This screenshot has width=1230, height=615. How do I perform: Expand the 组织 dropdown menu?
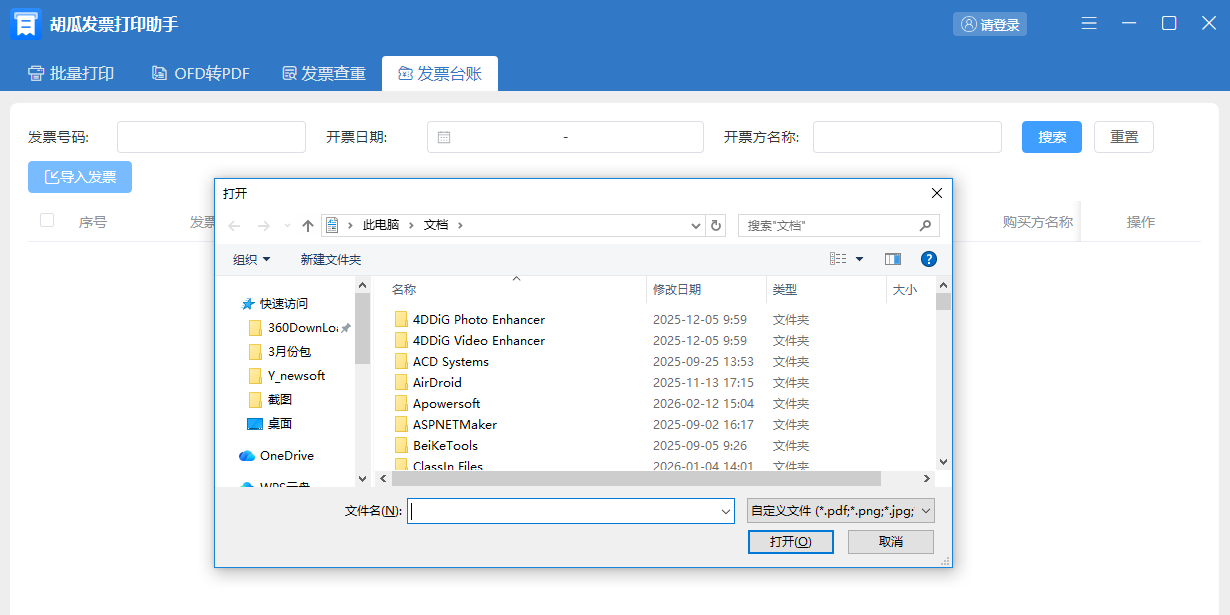coord(252,260)
